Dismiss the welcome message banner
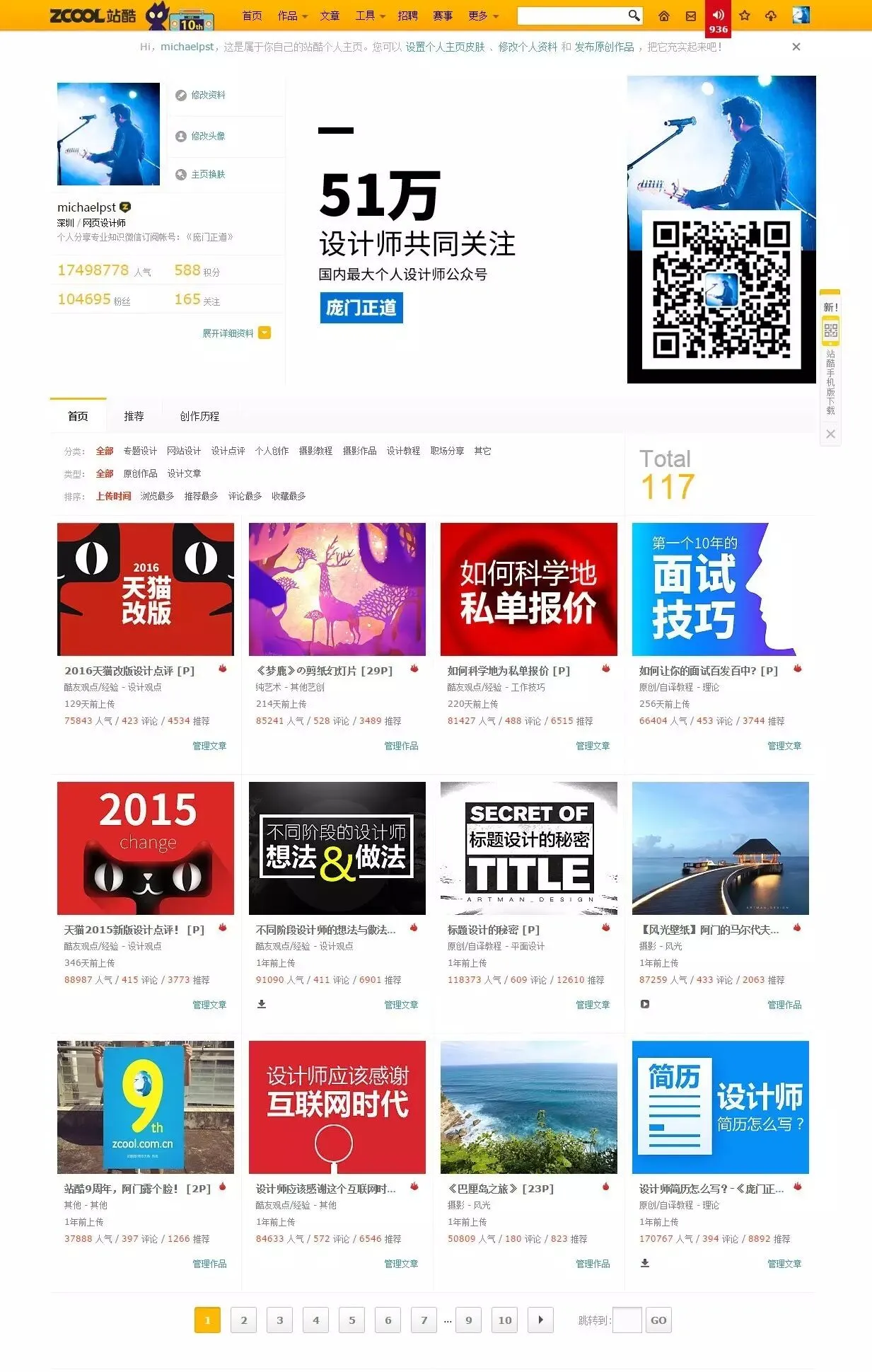872x1372 pixels. tap(796, 47)
